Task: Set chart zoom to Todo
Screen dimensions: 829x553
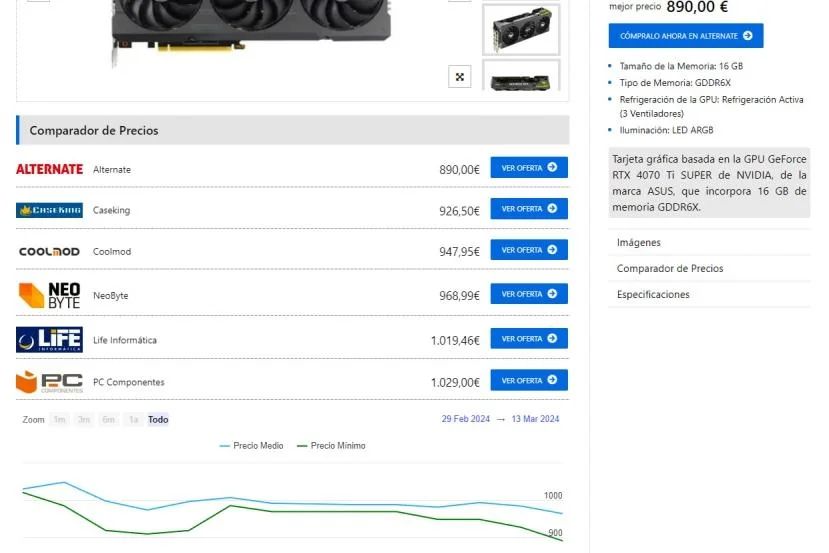Action: click(x=158, y=419)
